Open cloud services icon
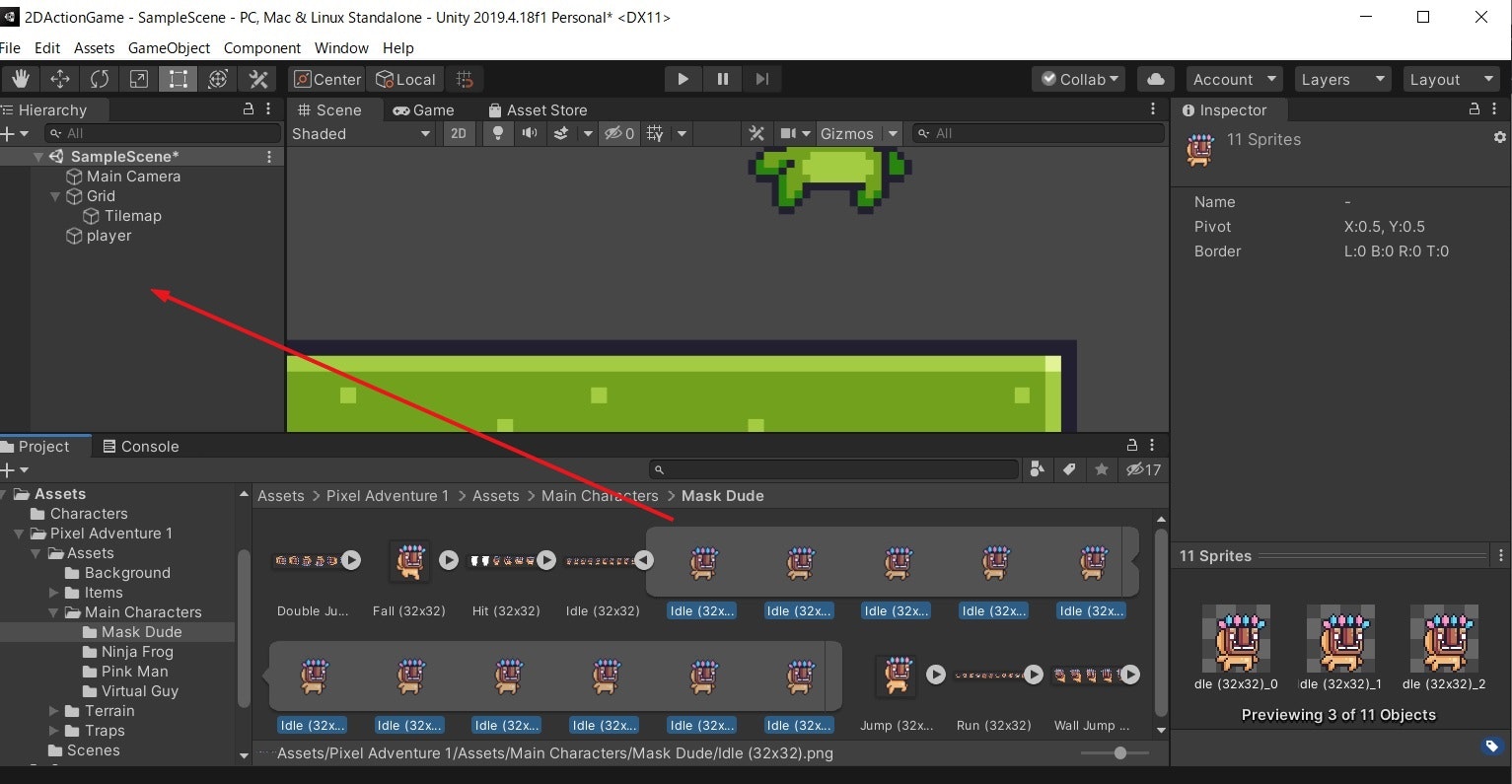The width and height of the screenshot is (1512, 784). (1156, 79)
